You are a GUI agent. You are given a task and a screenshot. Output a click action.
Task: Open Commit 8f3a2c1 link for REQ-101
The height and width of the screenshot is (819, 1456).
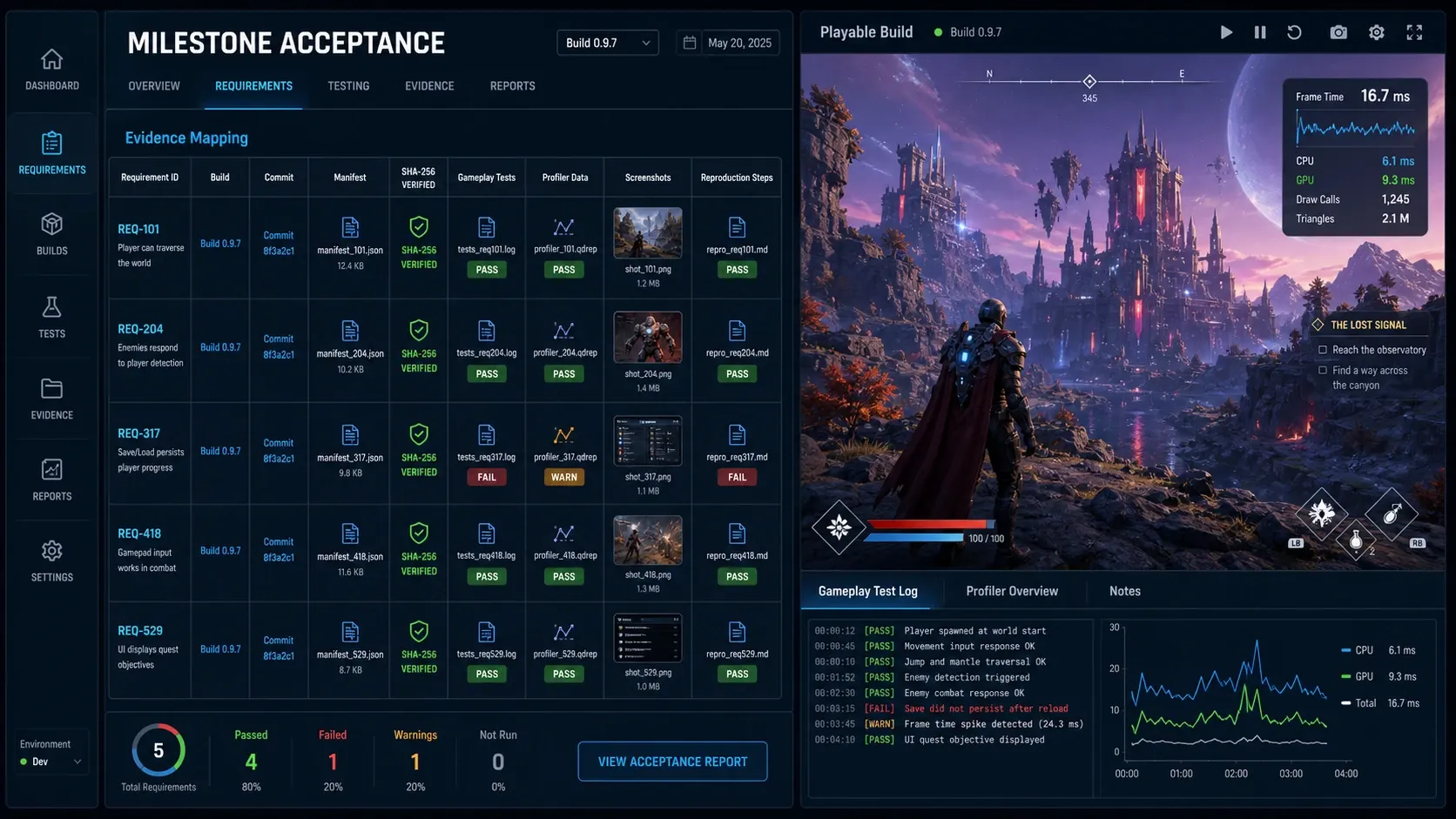[279, 243]
